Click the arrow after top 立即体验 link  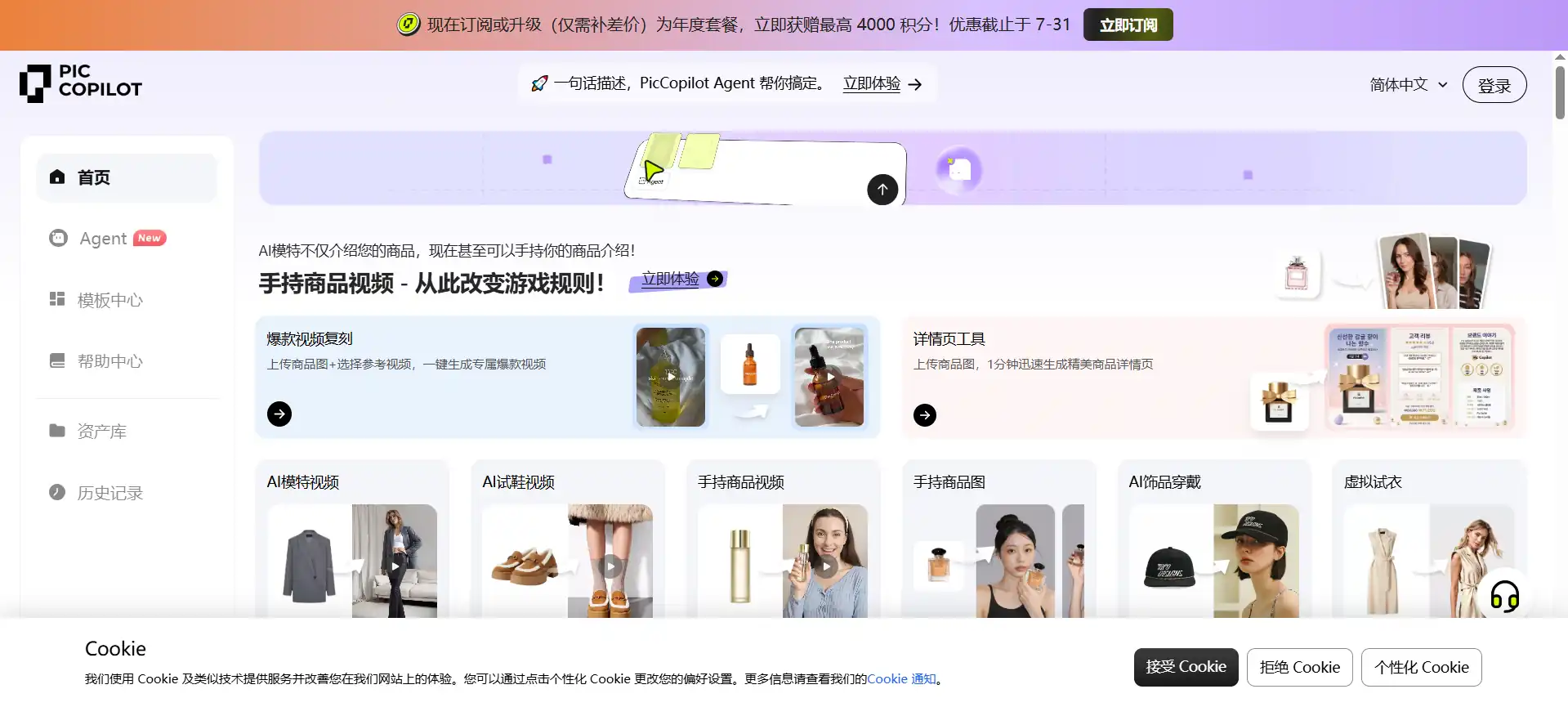point(915,84)
